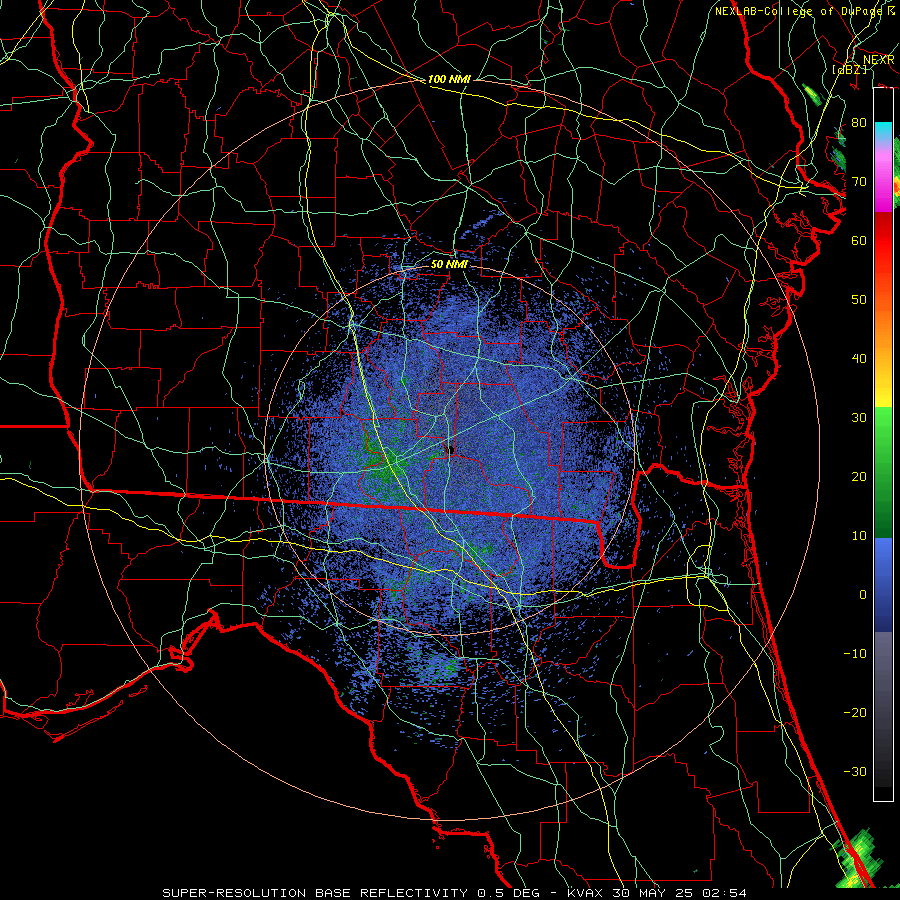Click the 30 dBZ value on the color scale
Image resolution: width=900 pixels, height=900 pixels.
859,418
